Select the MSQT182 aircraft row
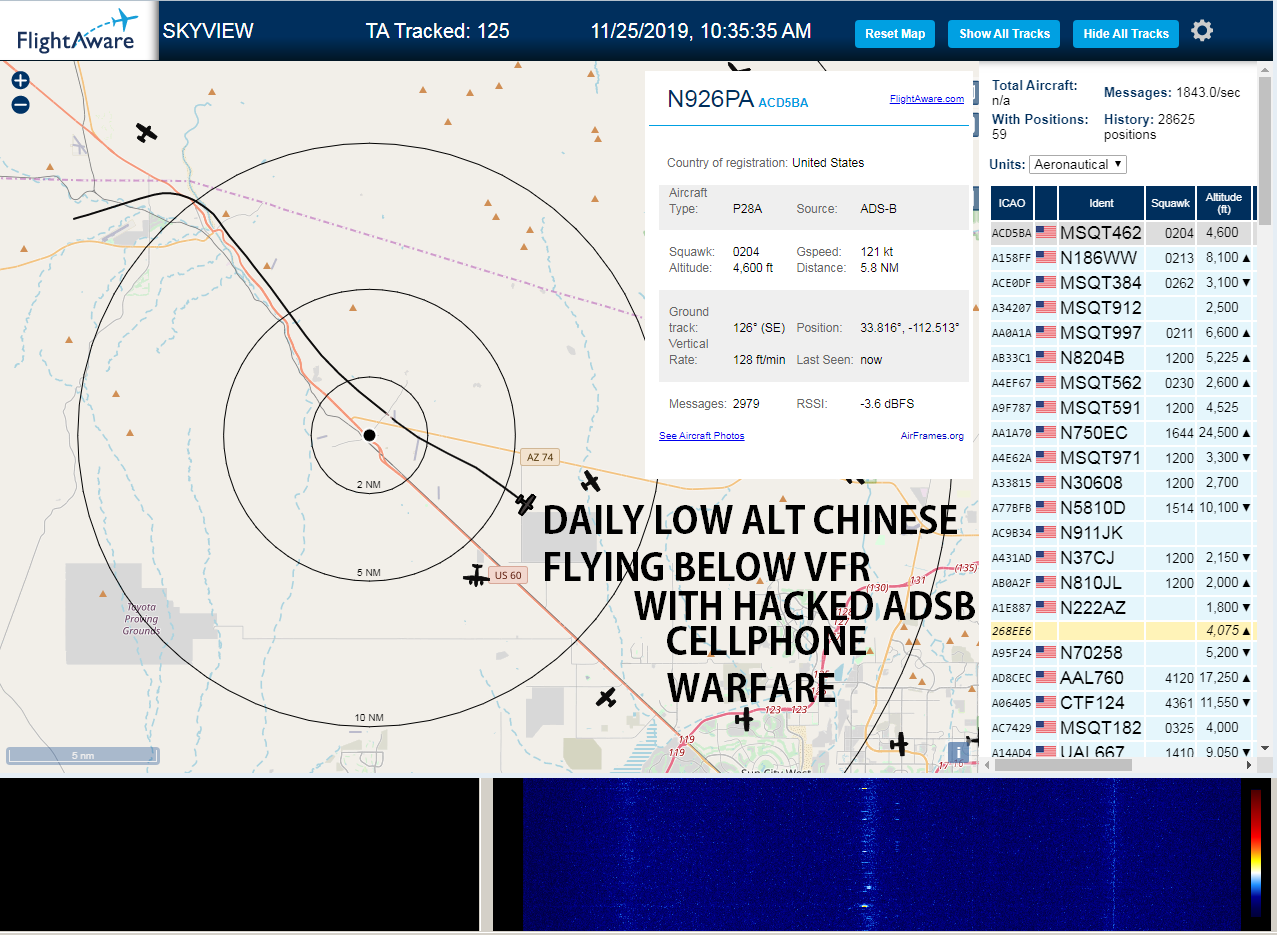Screen dimensions: 1277x935 (1122, 727)
